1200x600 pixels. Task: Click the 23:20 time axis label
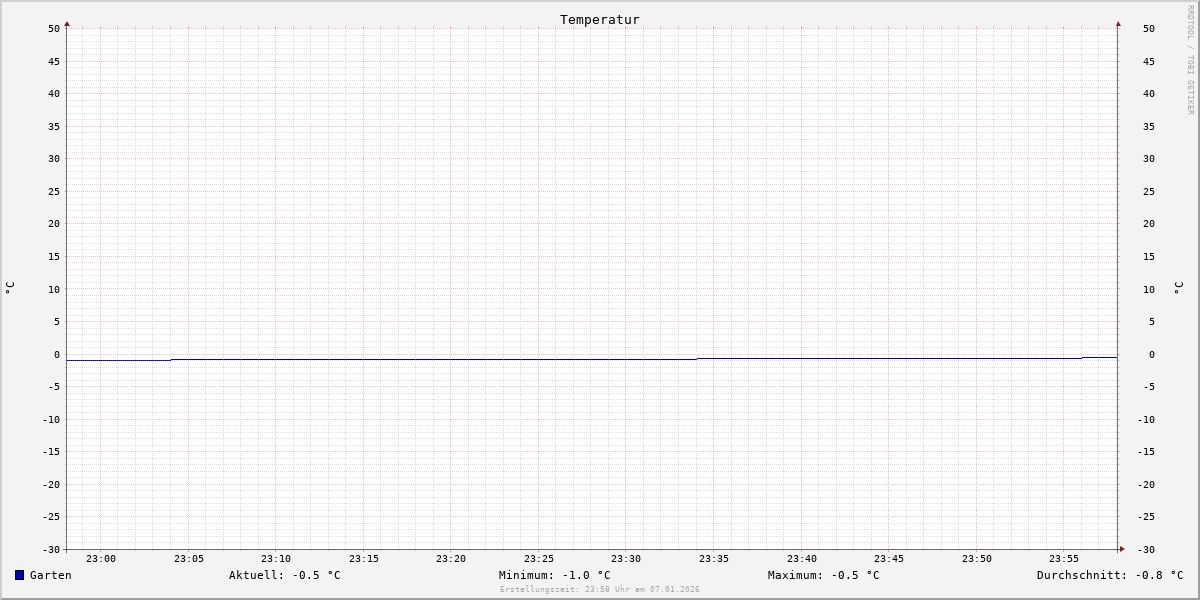(451, 559)
